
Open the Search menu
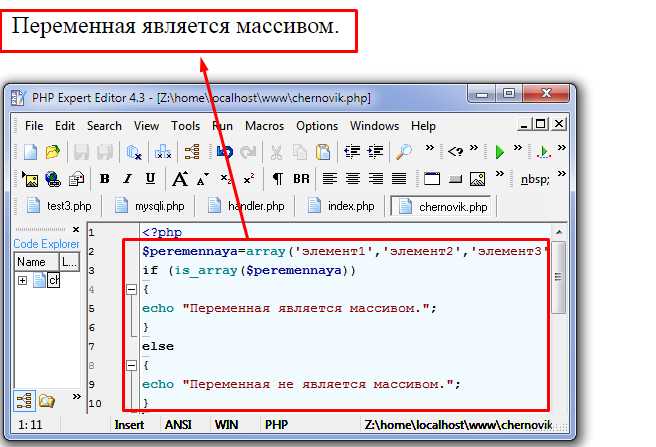point(104,126)
